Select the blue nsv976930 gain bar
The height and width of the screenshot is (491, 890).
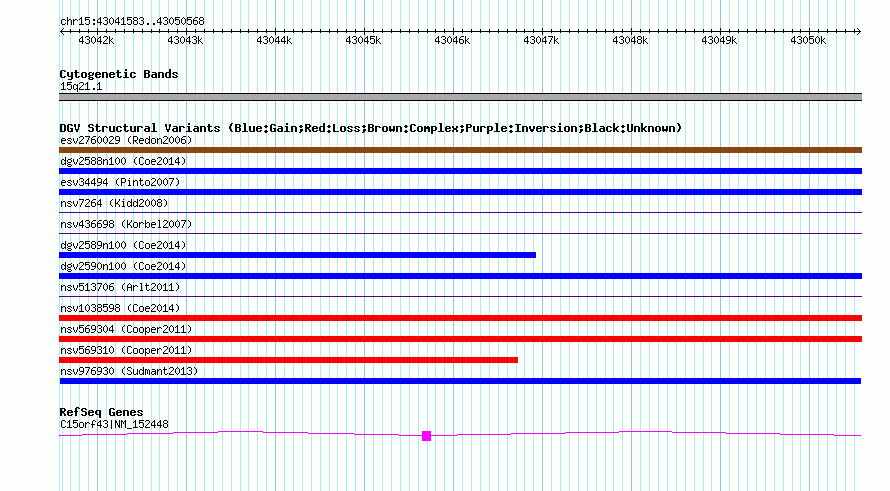pos(460,381)
